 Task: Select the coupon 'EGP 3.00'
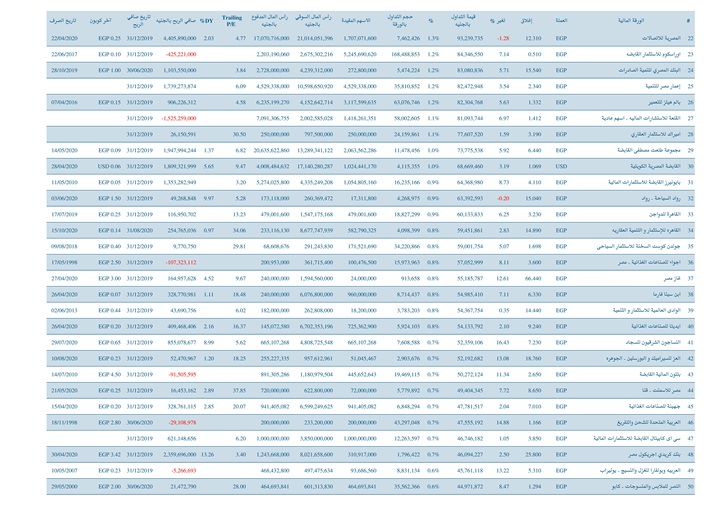click(x=109, y=279)
